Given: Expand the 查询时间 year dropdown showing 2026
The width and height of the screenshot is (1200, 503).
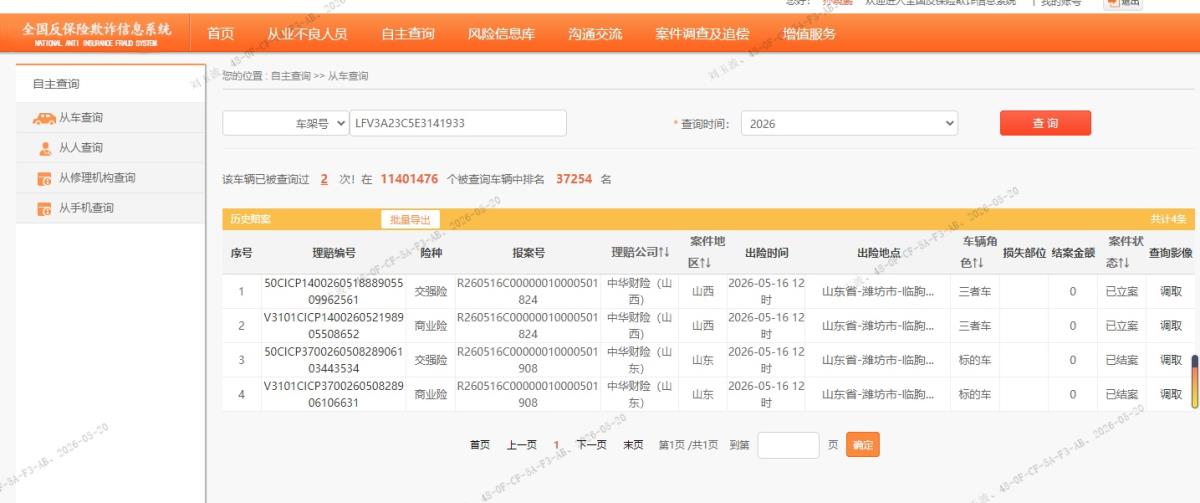Looking at the screenshot, I should pyautogui.click(x=849, y=124).
